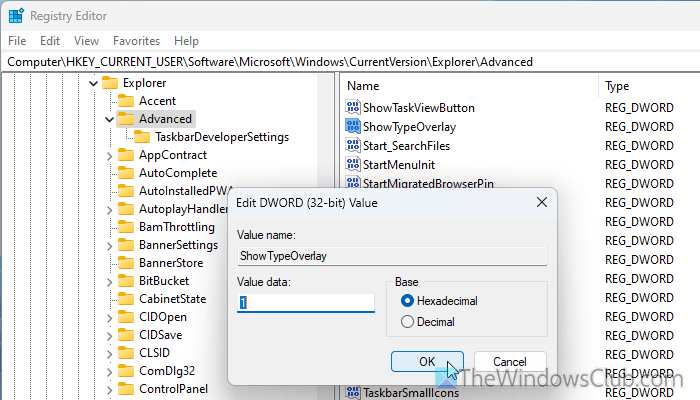The width and height of the screenshot is (700, 400).
Task: Expand the CIDOpen tree node
Action: coord(109,318)
